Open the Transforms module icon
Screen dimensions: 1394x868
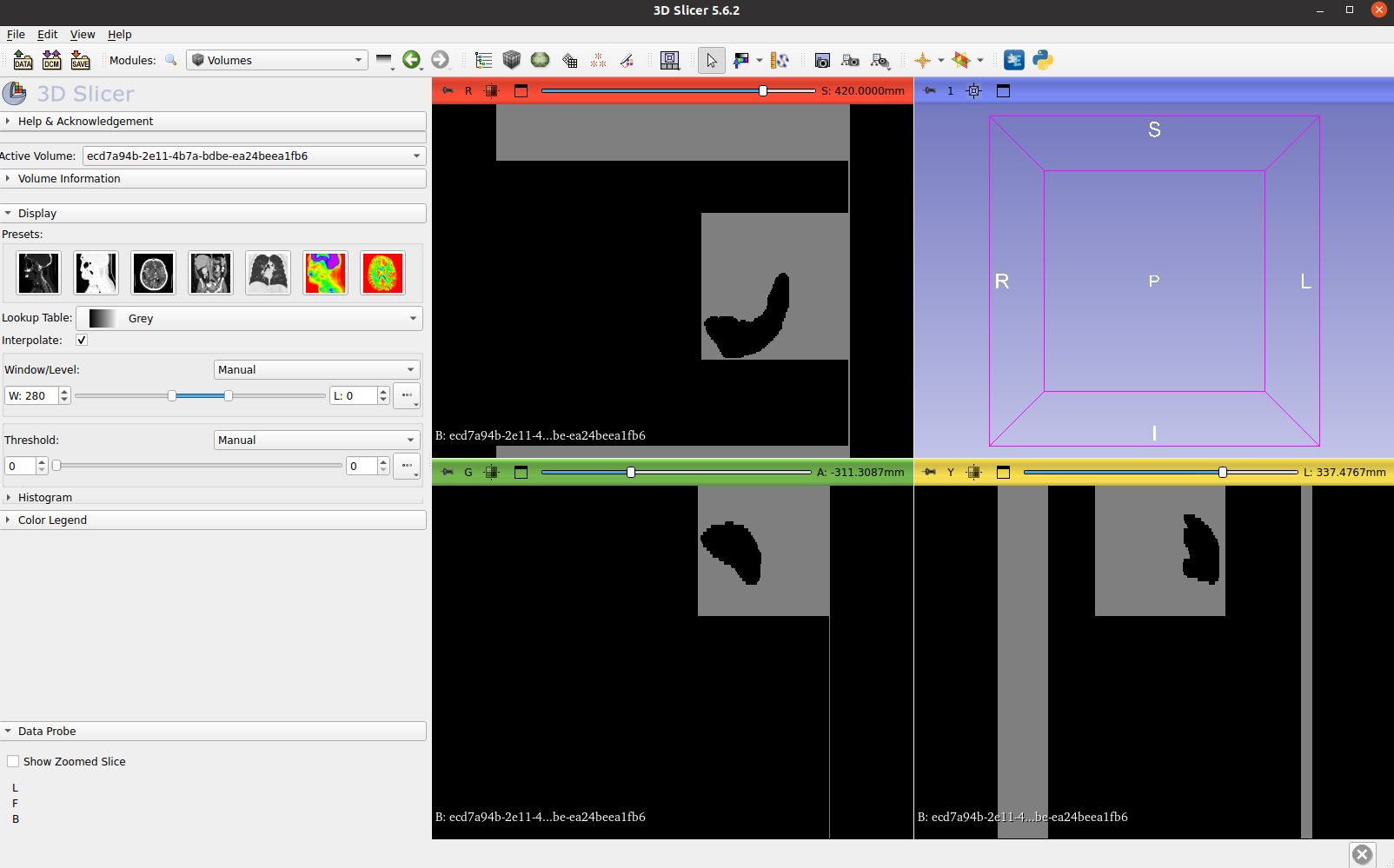pos(569,60)
